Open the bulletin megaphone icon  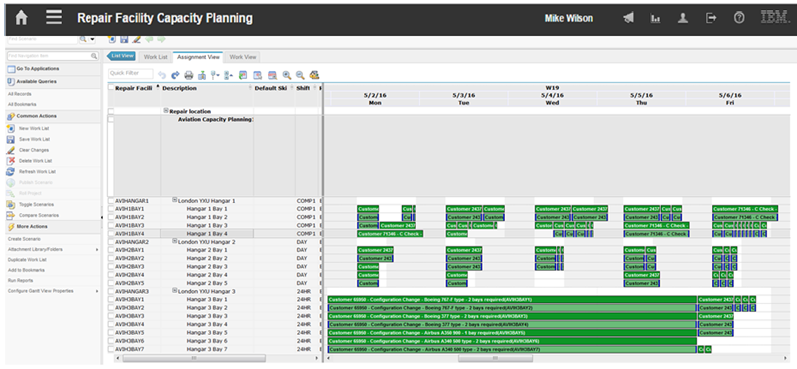(629, 18)
